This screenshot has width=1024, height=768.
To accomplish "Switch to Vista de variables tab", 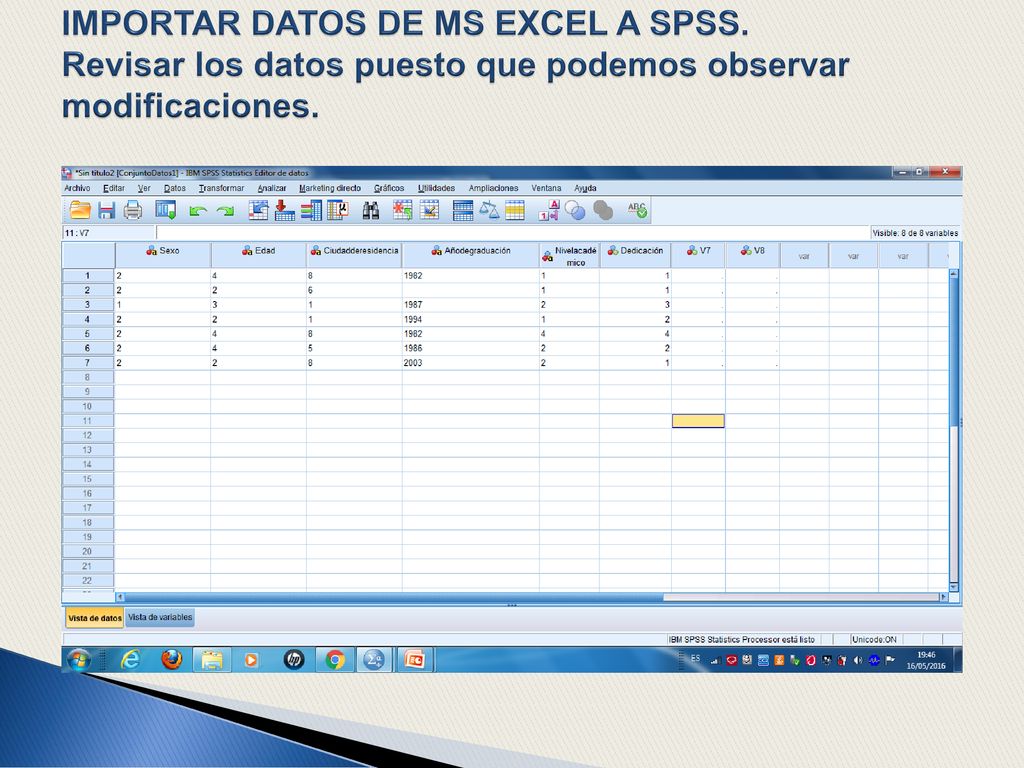I will [x=160, y=617].
